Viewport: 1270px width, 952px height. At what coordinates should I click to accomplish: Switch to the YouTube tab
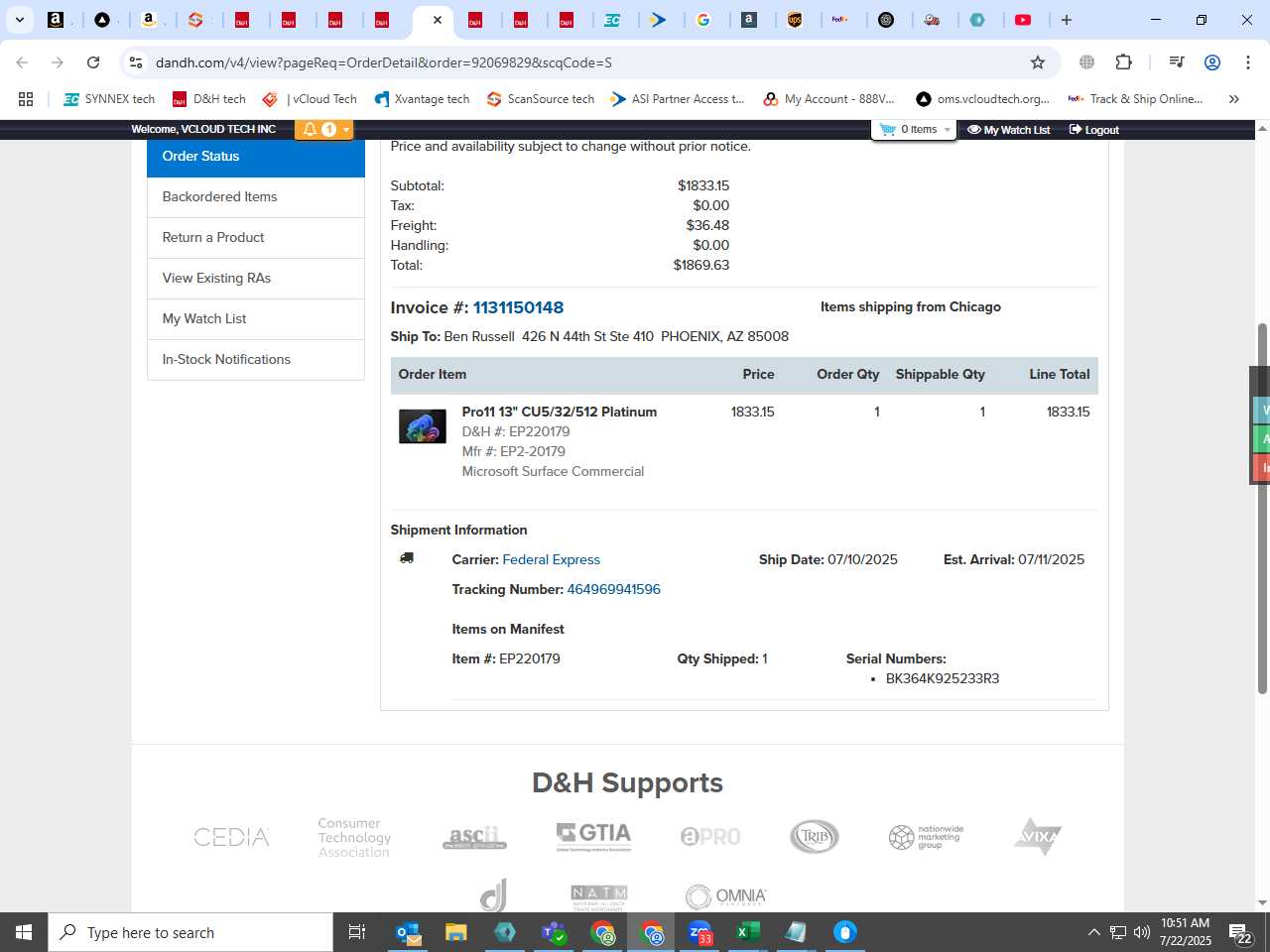tap(1023, 20)
